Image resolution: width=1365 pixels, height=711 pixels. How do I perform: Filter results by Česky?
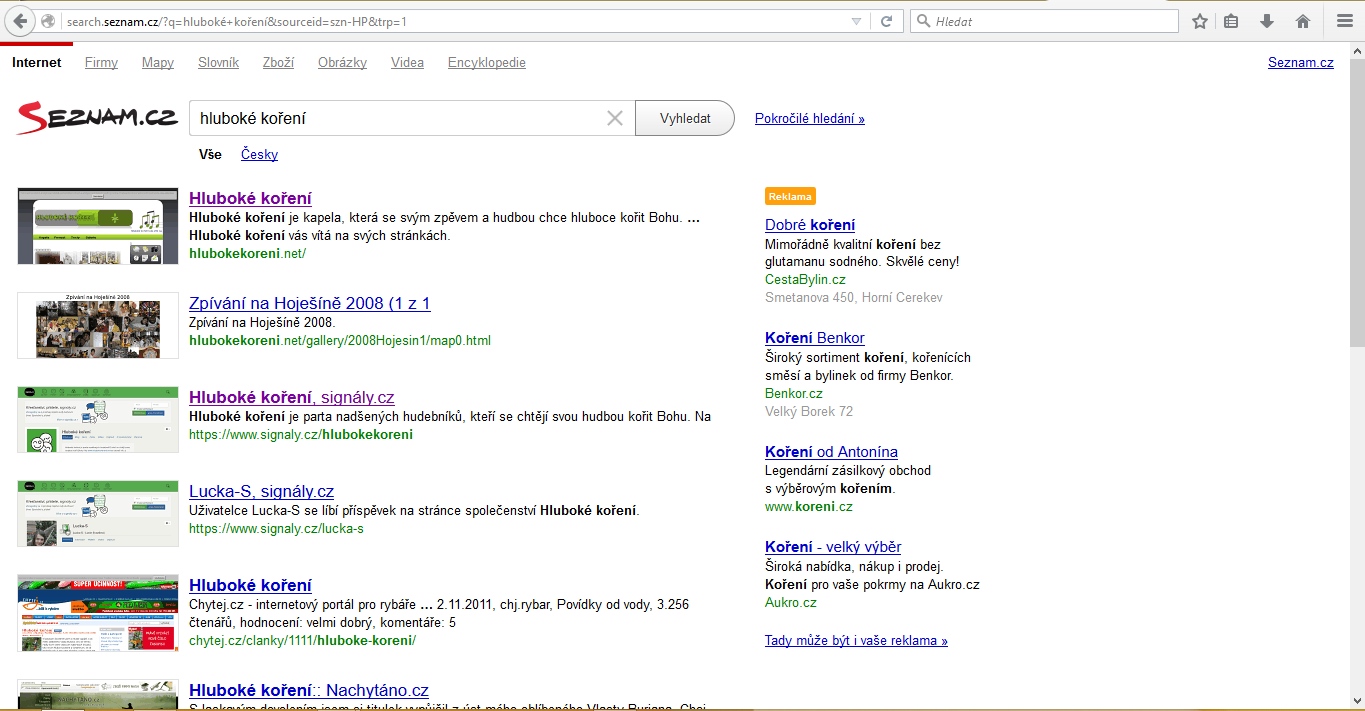(x=259, y=154)
